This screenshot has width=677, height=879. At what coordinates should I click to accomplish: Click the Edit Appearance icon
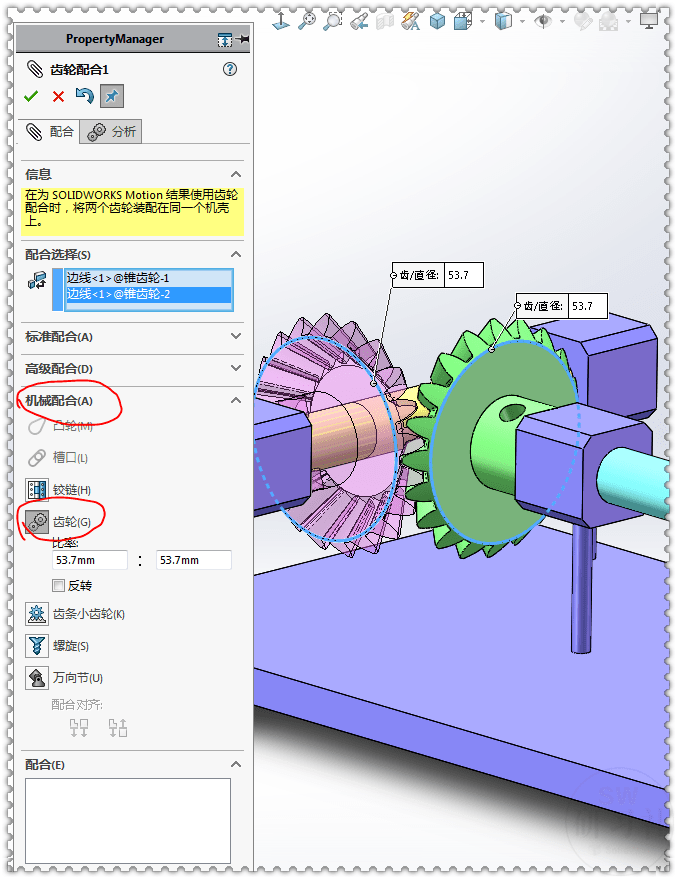(x=583, y=21)
